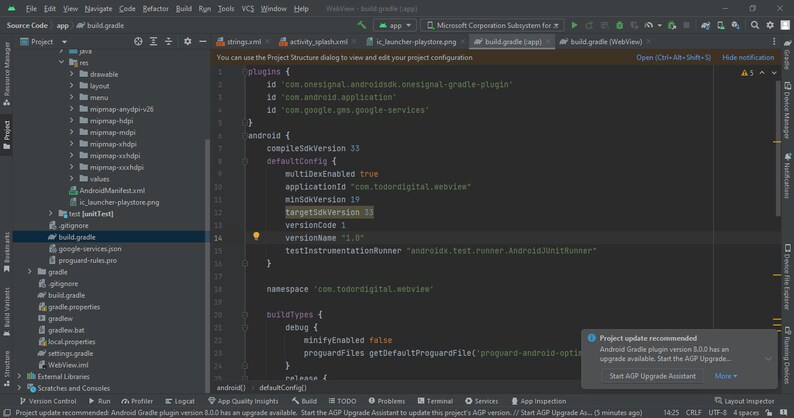The height and width of the screenshot is (418, 794).
Task: Open the Build menu
Action: click(x=183, y=9)
